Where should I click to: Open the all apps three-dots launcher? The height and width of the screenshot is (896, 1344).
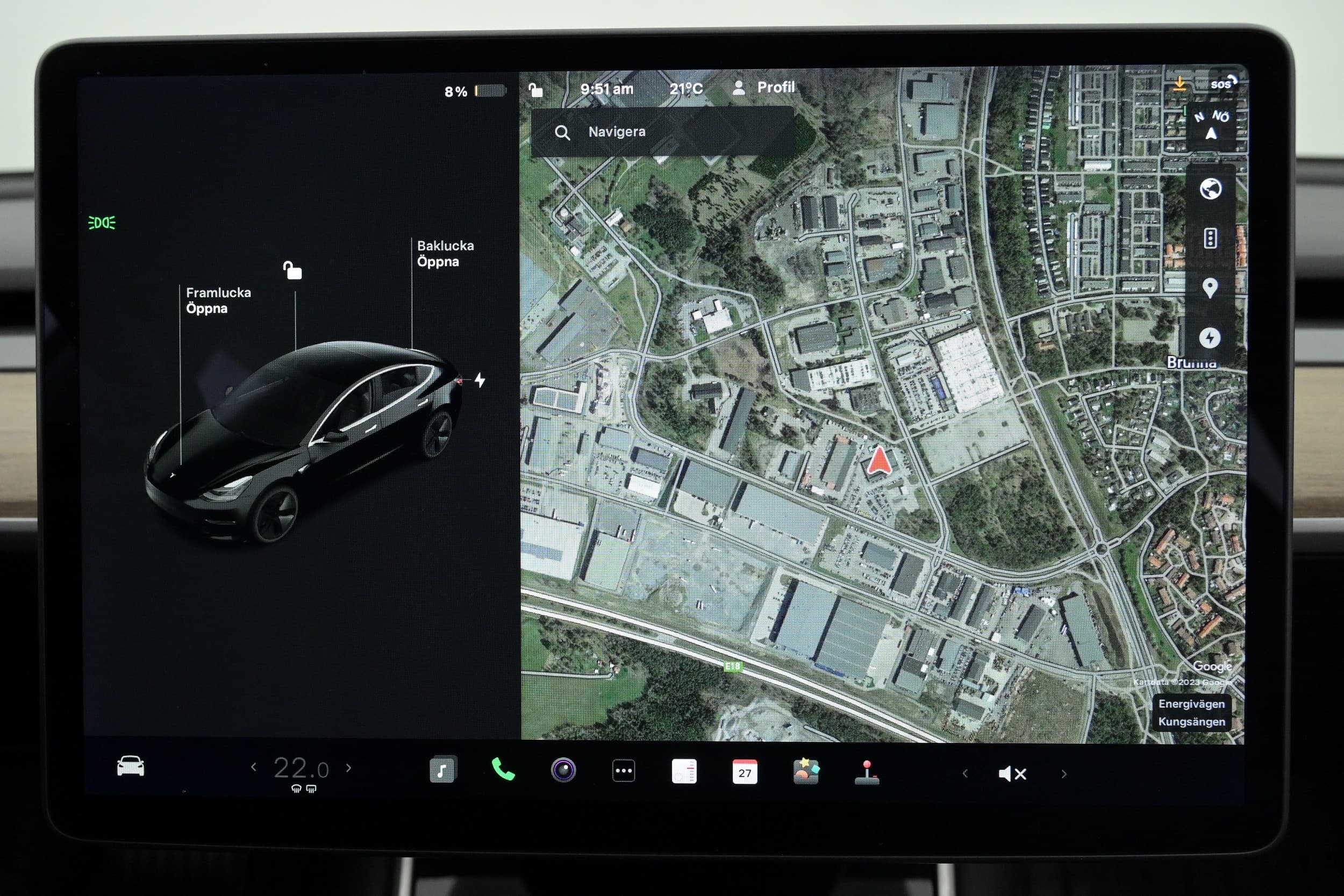tap(624, 770)
